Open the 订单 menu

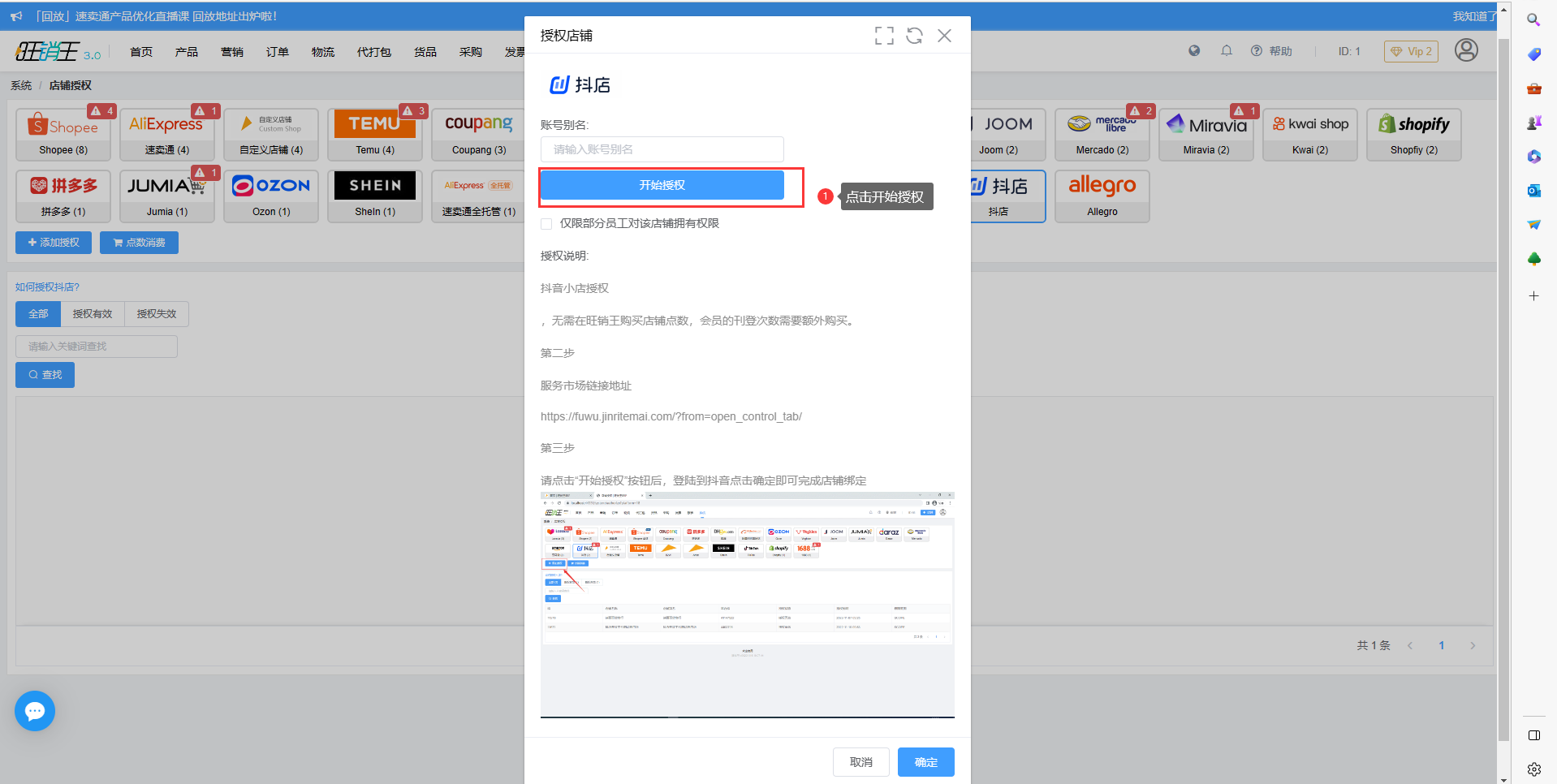[278, 52]
